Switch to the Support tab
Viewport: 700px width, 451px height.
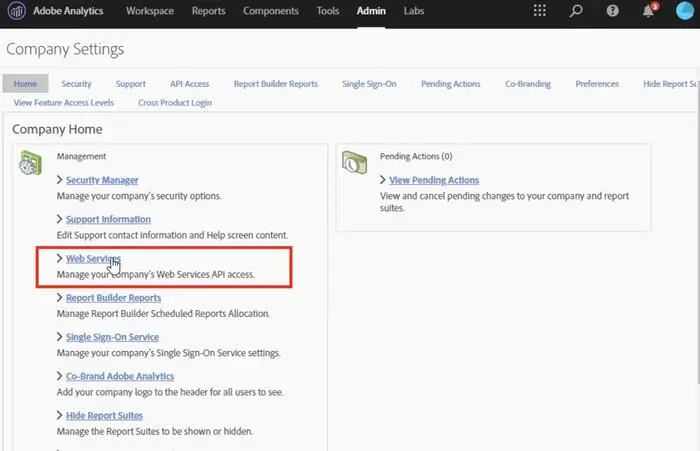131,84
